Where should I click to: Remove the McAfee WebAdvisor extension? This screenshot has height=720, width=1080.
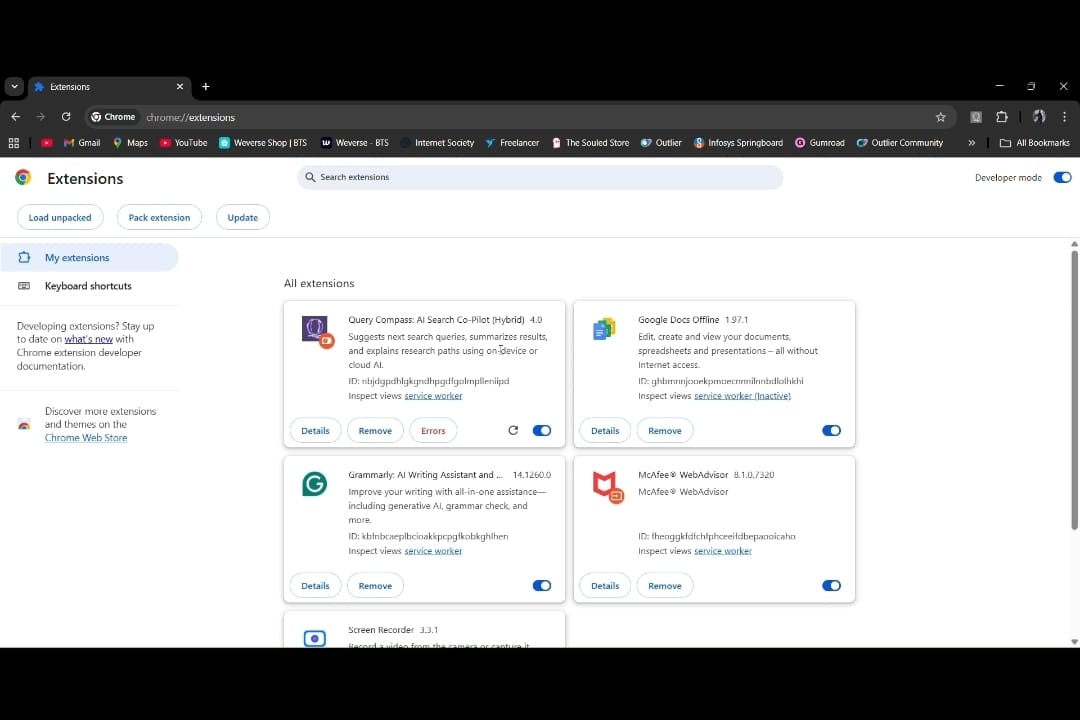click(x=665, y=586)
